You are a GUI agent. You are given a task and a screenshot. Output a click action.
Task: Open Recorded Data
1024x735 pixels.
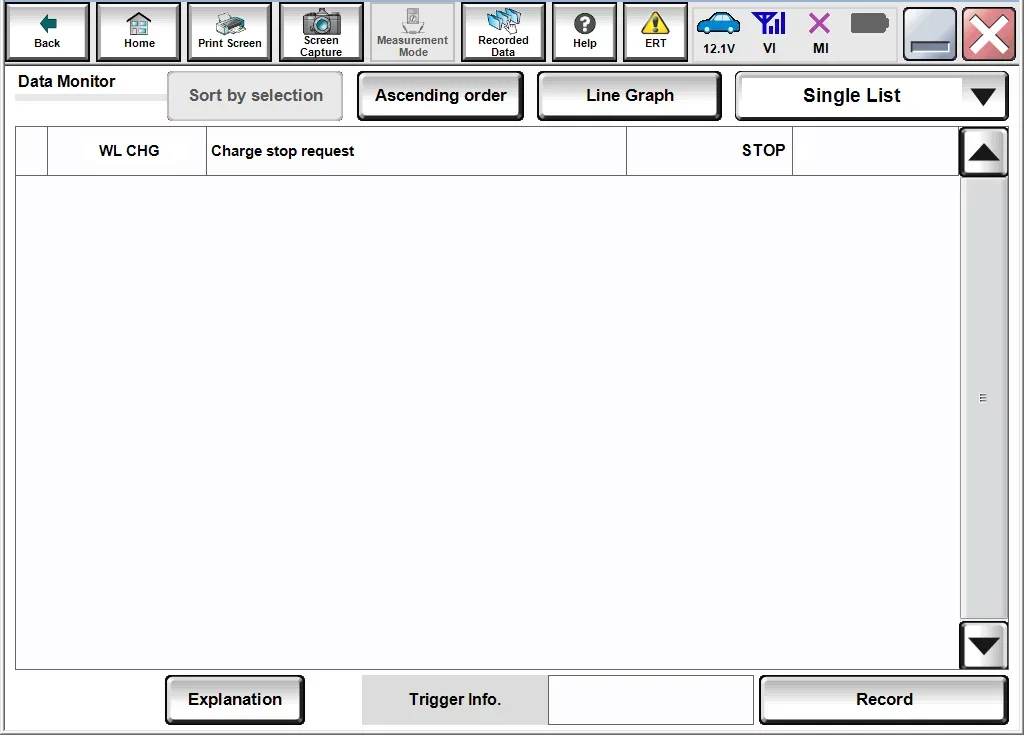click(503, 32)
